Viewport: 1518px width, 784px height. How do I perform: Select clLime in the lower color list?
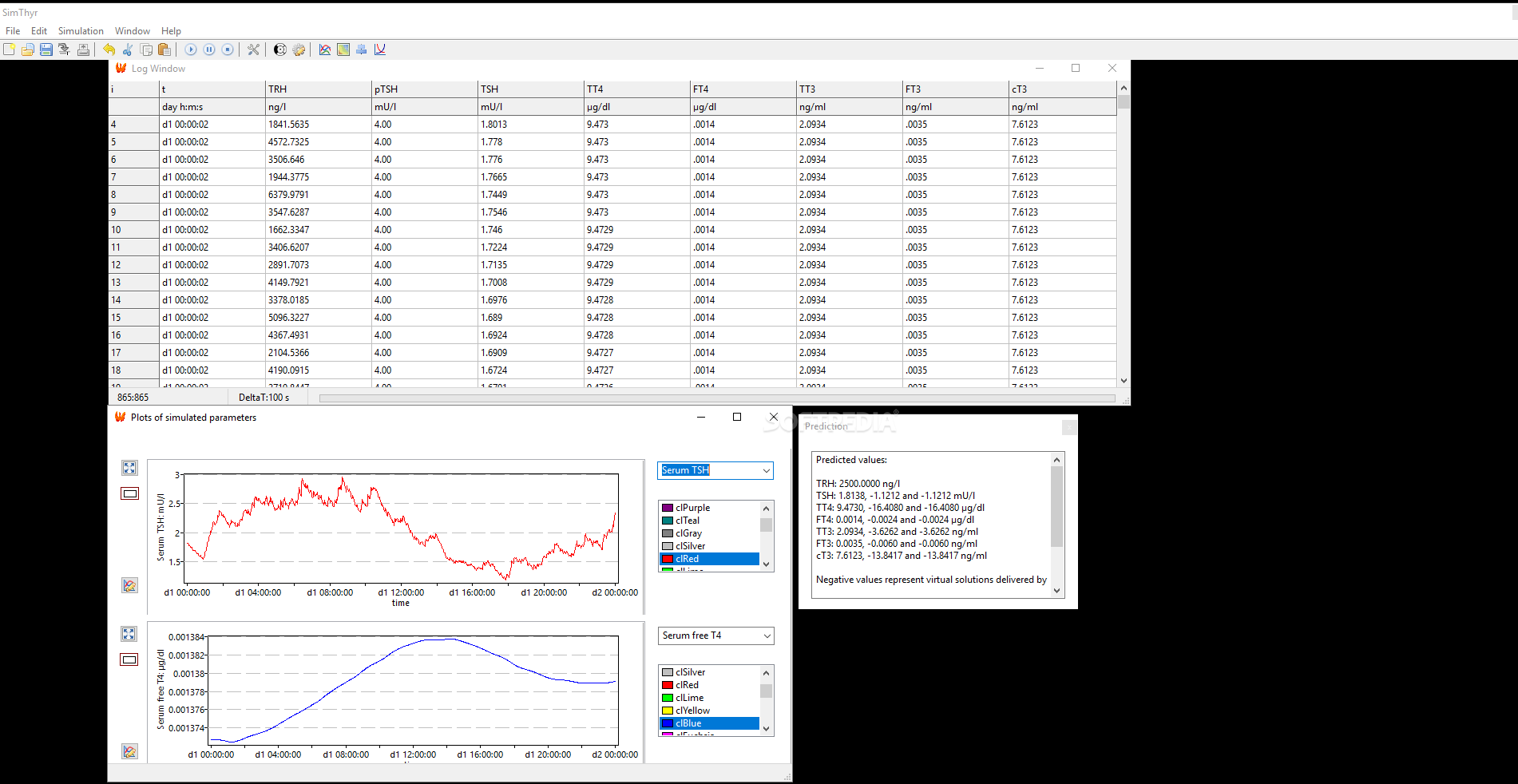pos(709,698)
